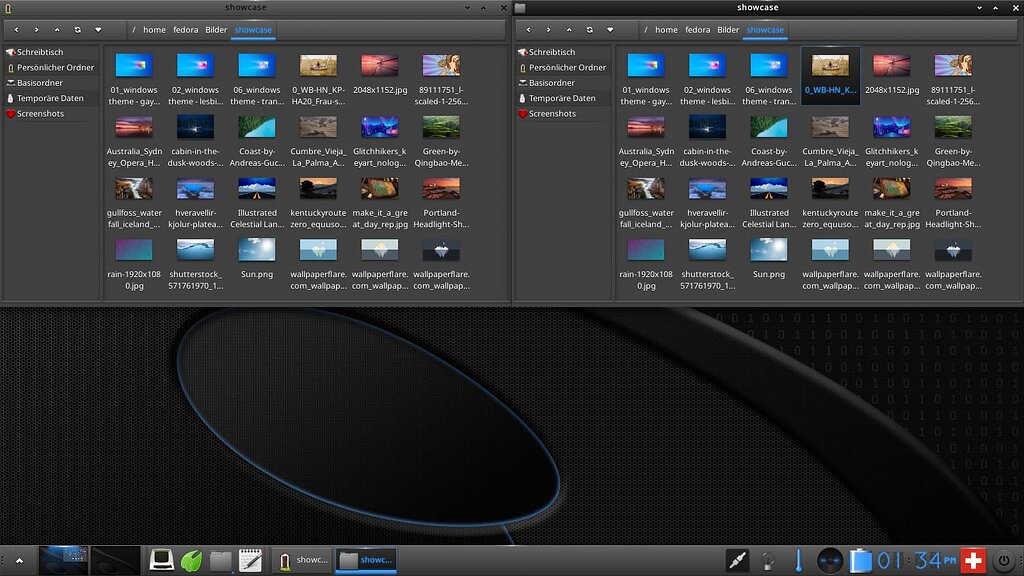Screen dimensions: 1024x576
Task: Open the fedora breadcrumb in the right pane
Action: pos(697,29)
